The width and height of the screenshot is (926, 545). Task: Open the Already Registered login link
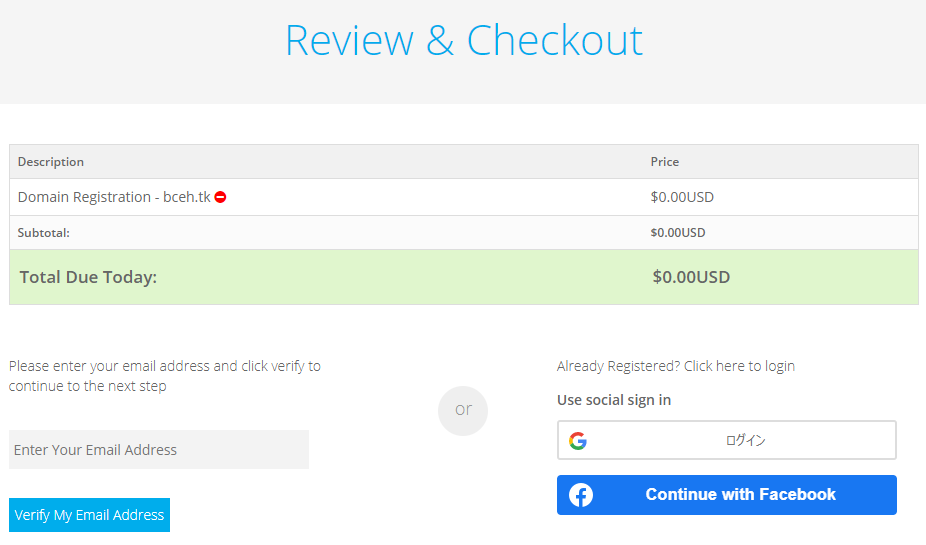pos(676,366)
